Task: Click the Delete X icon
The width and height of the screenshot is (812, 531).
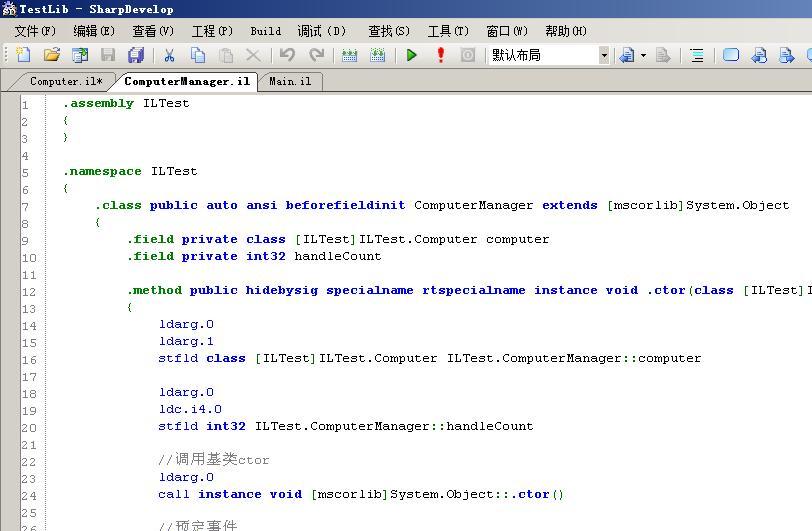Action: pos(253,54)
